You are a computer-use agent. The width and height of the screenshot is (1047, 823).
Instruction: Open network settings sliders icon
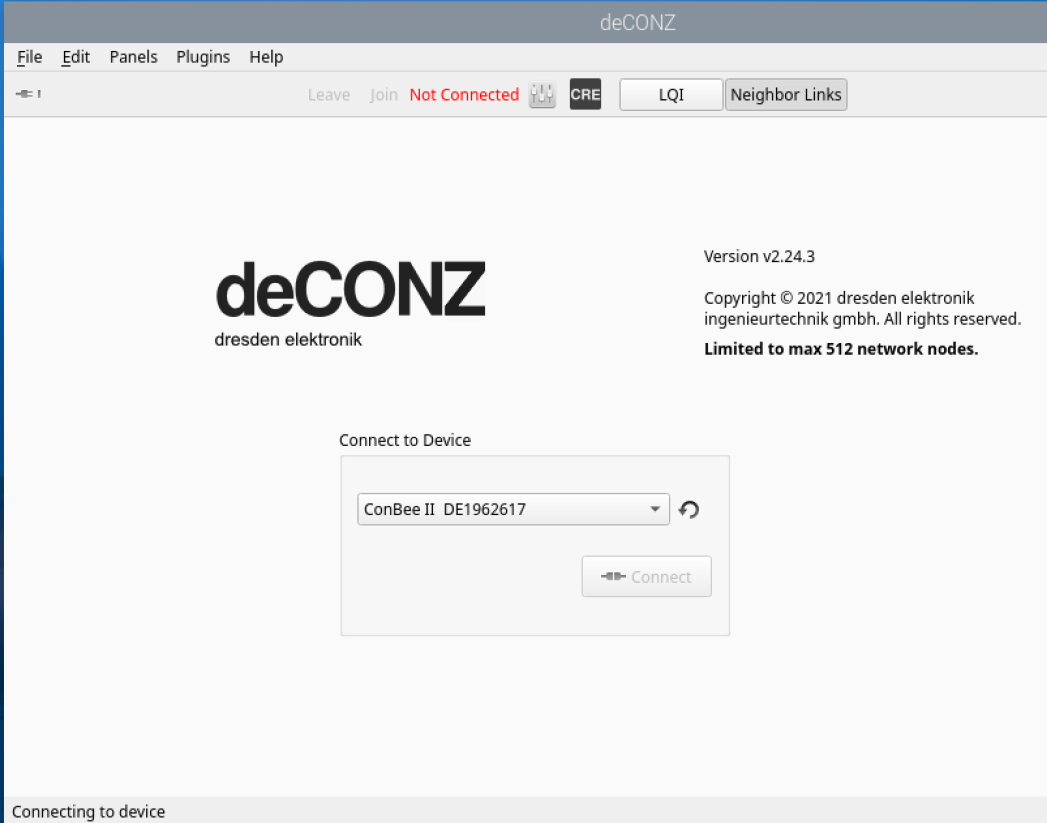click(542, 95)
